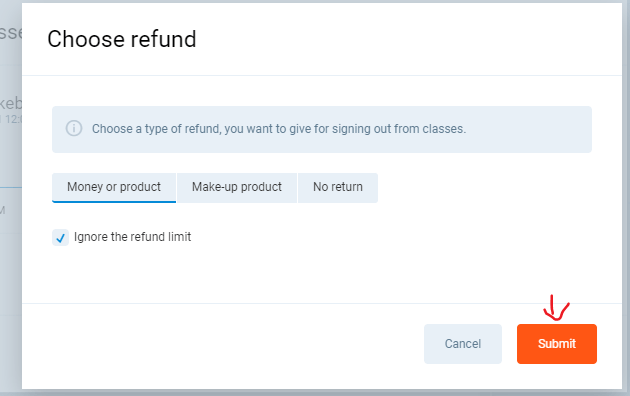Click the dialog footer area left of Cancel
The image size is (630, 396).
221,345
